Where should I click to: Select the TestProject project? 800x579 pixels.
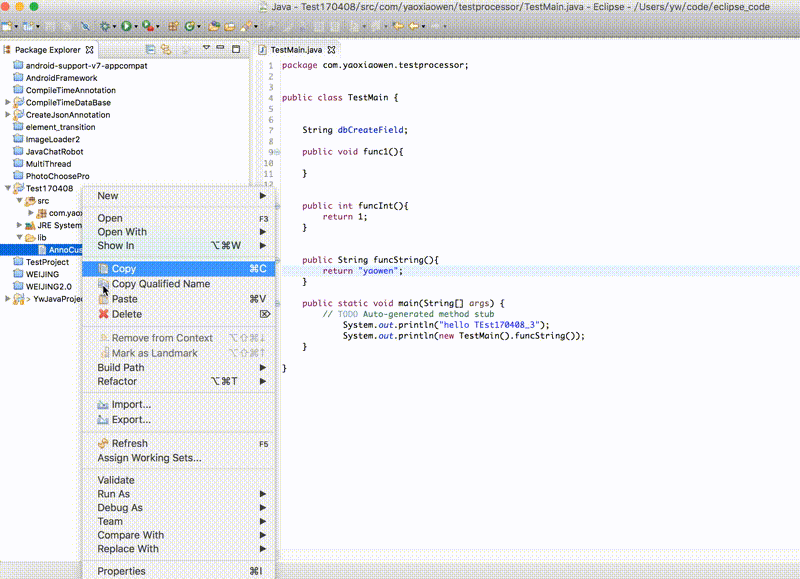tap(47, 262)
